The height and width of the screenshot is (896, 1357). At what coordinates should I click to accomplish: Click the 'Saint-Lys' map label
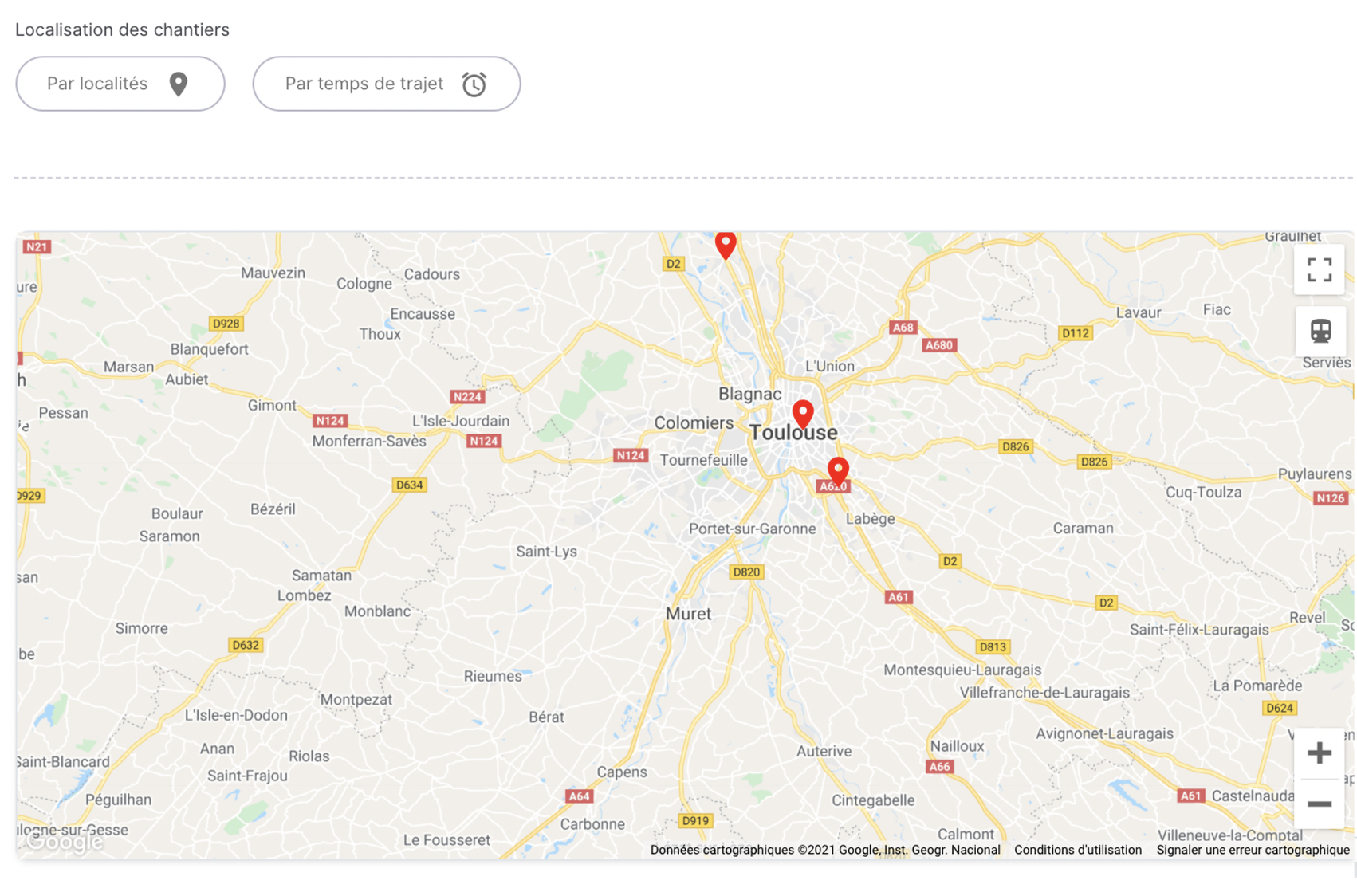546,552
